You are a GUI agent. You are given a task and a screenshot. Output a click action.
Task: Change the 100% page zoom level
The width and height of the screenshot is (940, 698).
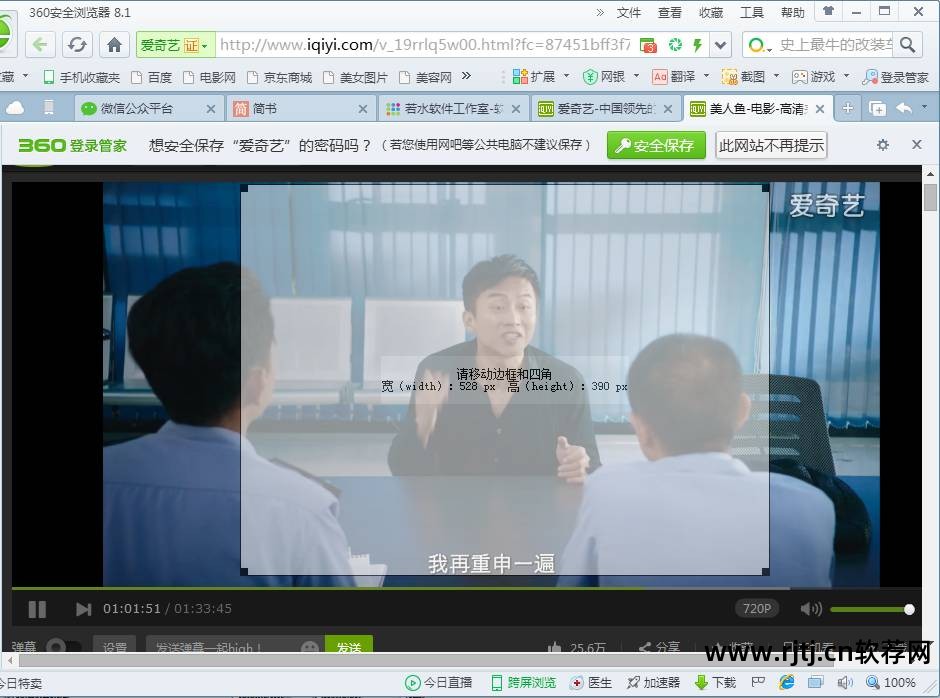pos(891,682)
